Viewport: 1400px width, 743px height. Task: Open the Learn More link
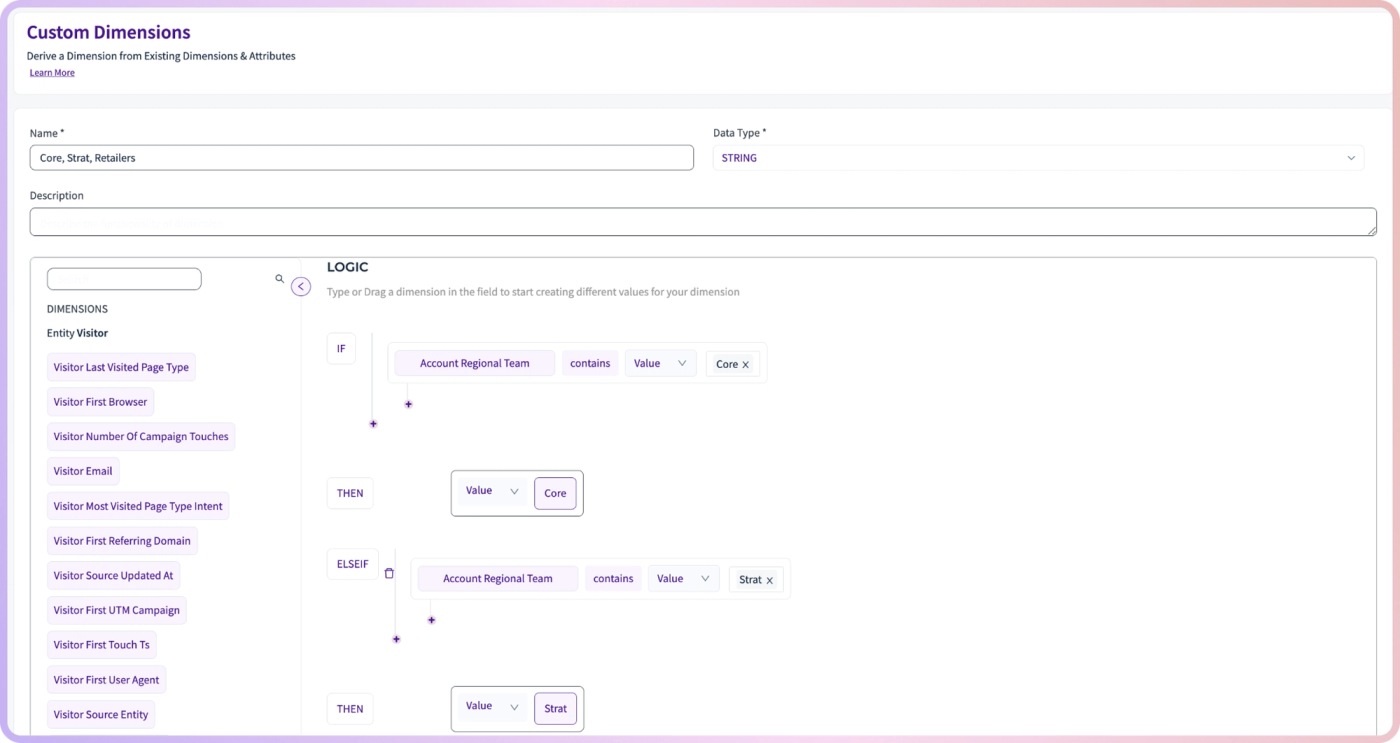pyautogui.click(x=52, y=73)
